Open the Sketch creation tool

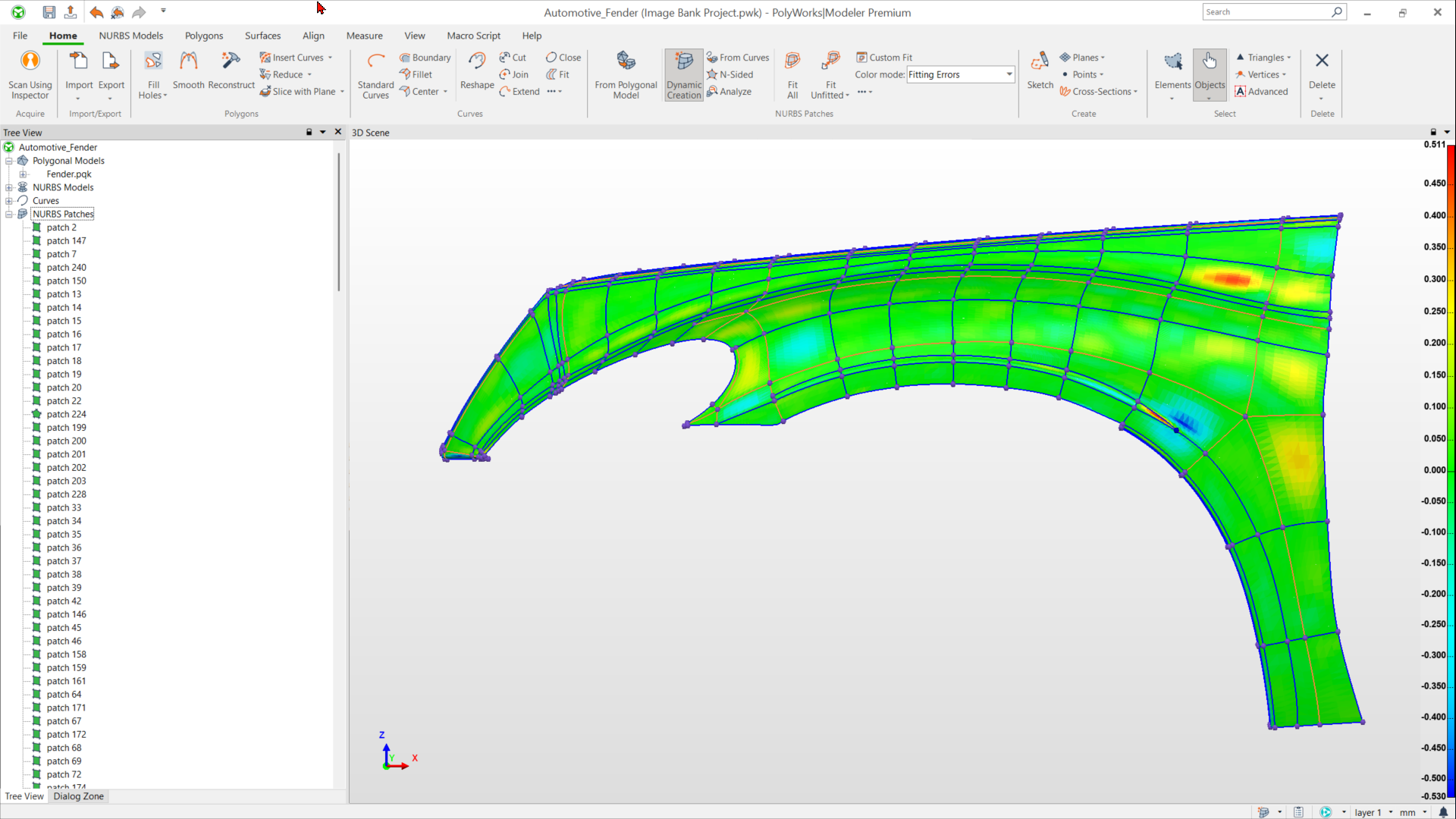(x=1040, y=61)
